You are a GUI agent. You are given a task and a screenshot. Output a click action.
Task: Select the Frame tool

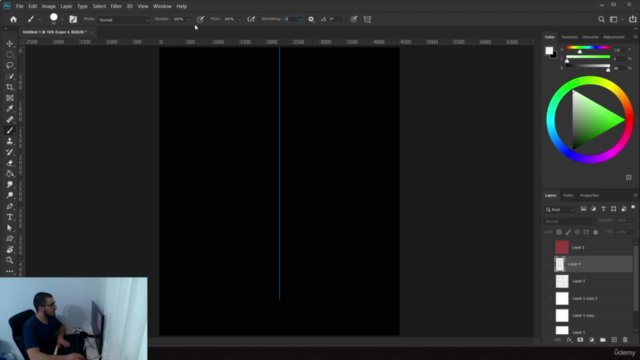(x=10, y=98)
